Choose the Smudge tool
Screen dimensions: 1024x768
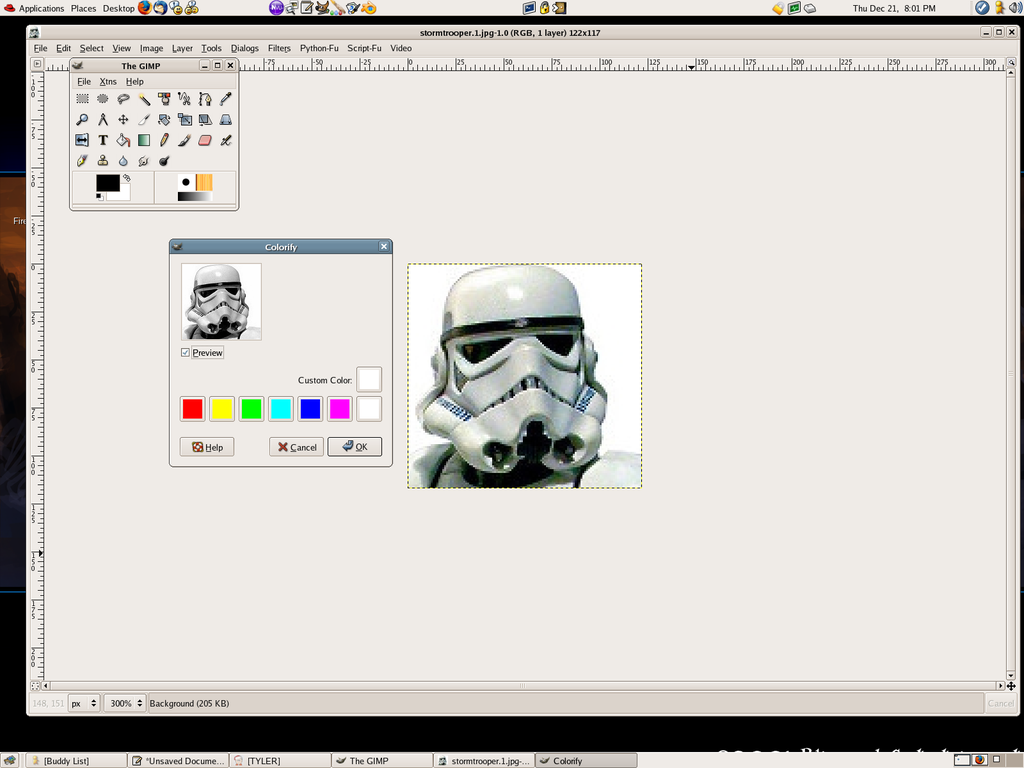click(143, 160)
